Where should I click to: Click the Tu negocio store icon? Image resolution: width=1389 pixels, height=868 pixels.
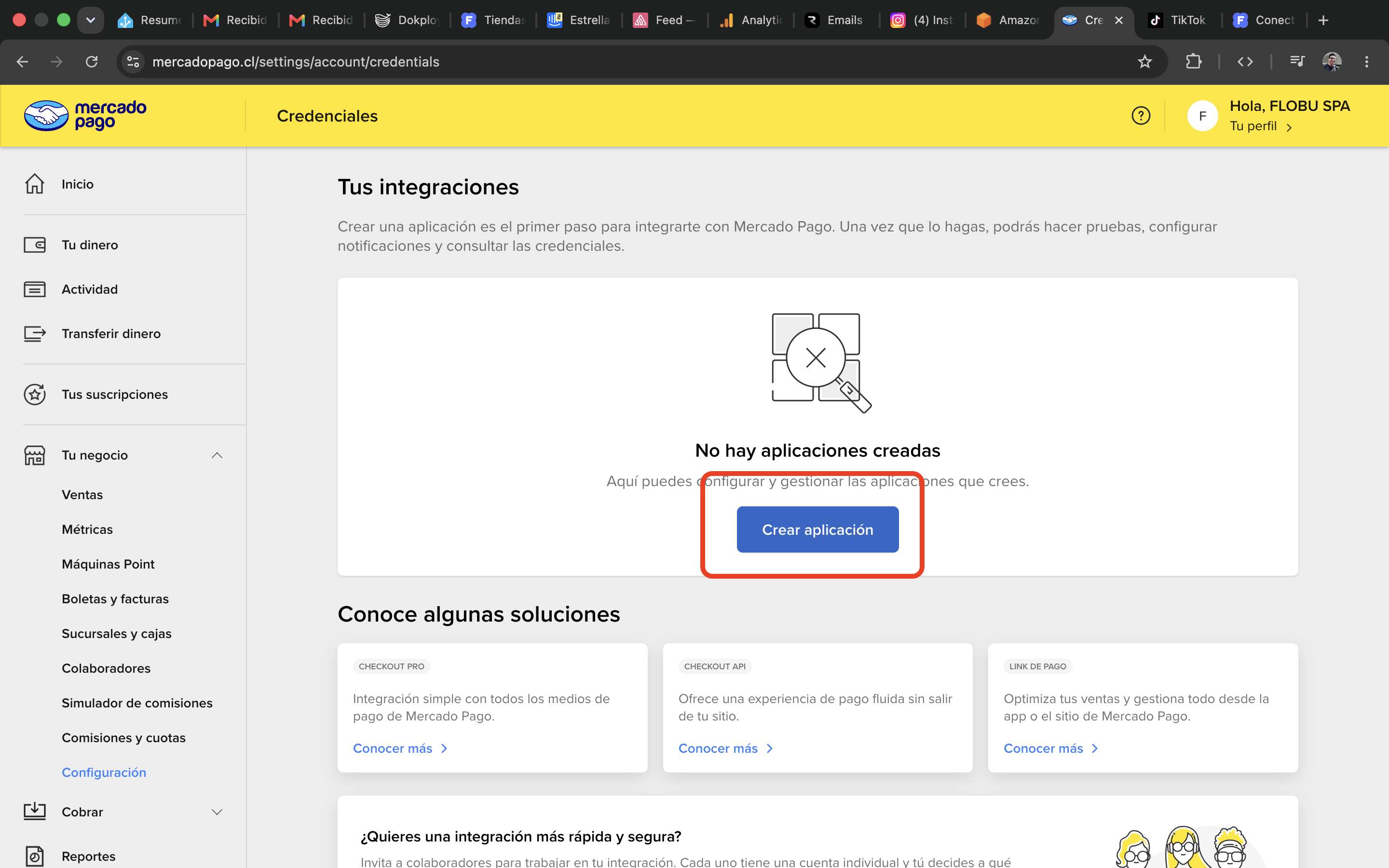click(x=34, y=455)
